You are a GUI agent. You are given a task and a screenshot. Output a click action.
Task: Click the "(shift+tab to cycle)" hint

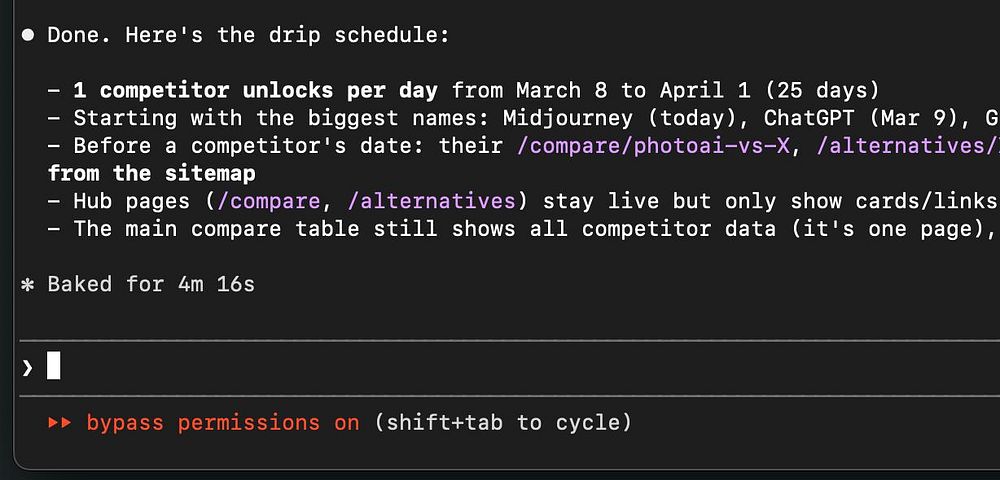[503, 423]
